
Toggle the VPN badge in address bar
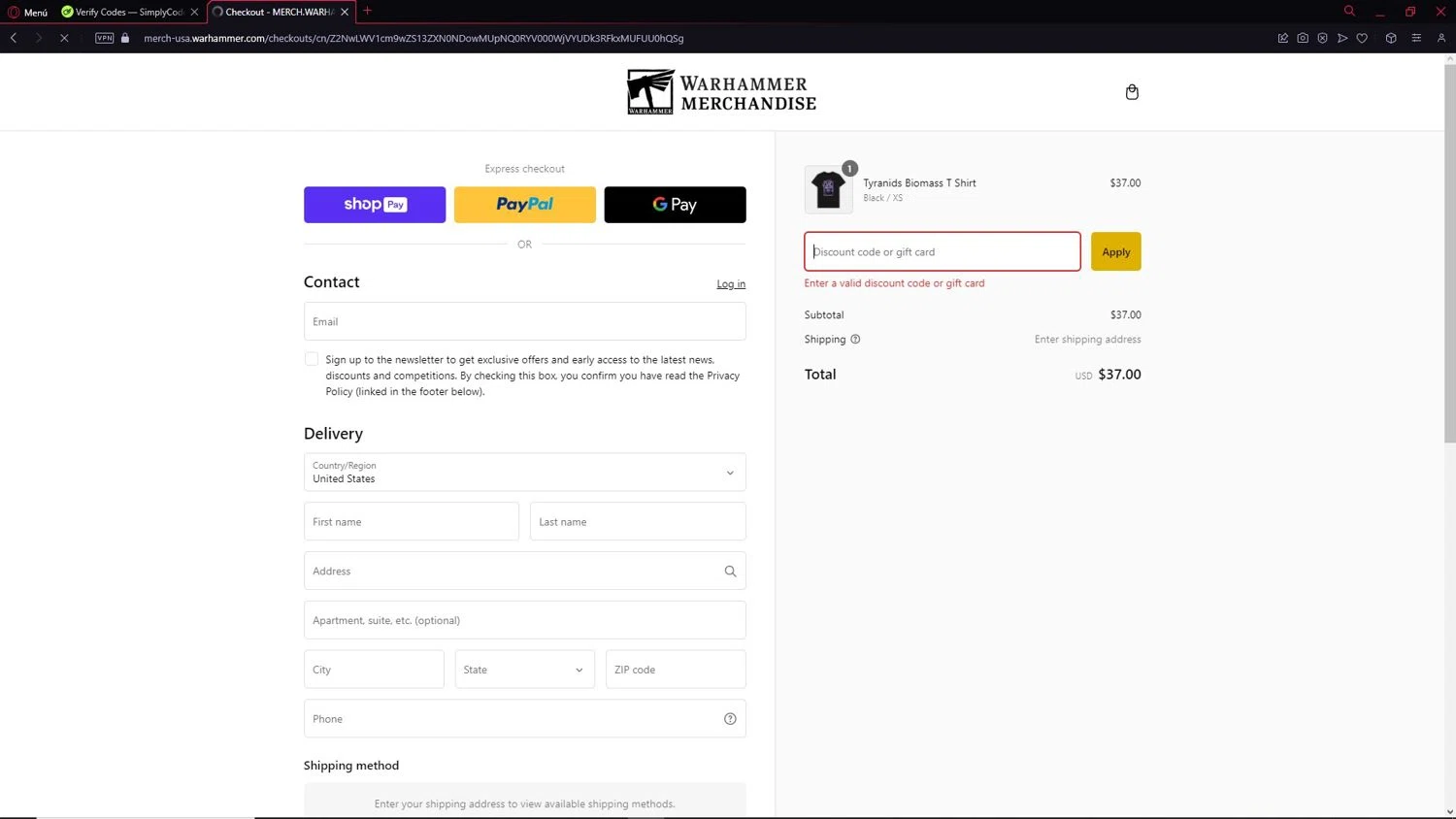tap(105, 38)
